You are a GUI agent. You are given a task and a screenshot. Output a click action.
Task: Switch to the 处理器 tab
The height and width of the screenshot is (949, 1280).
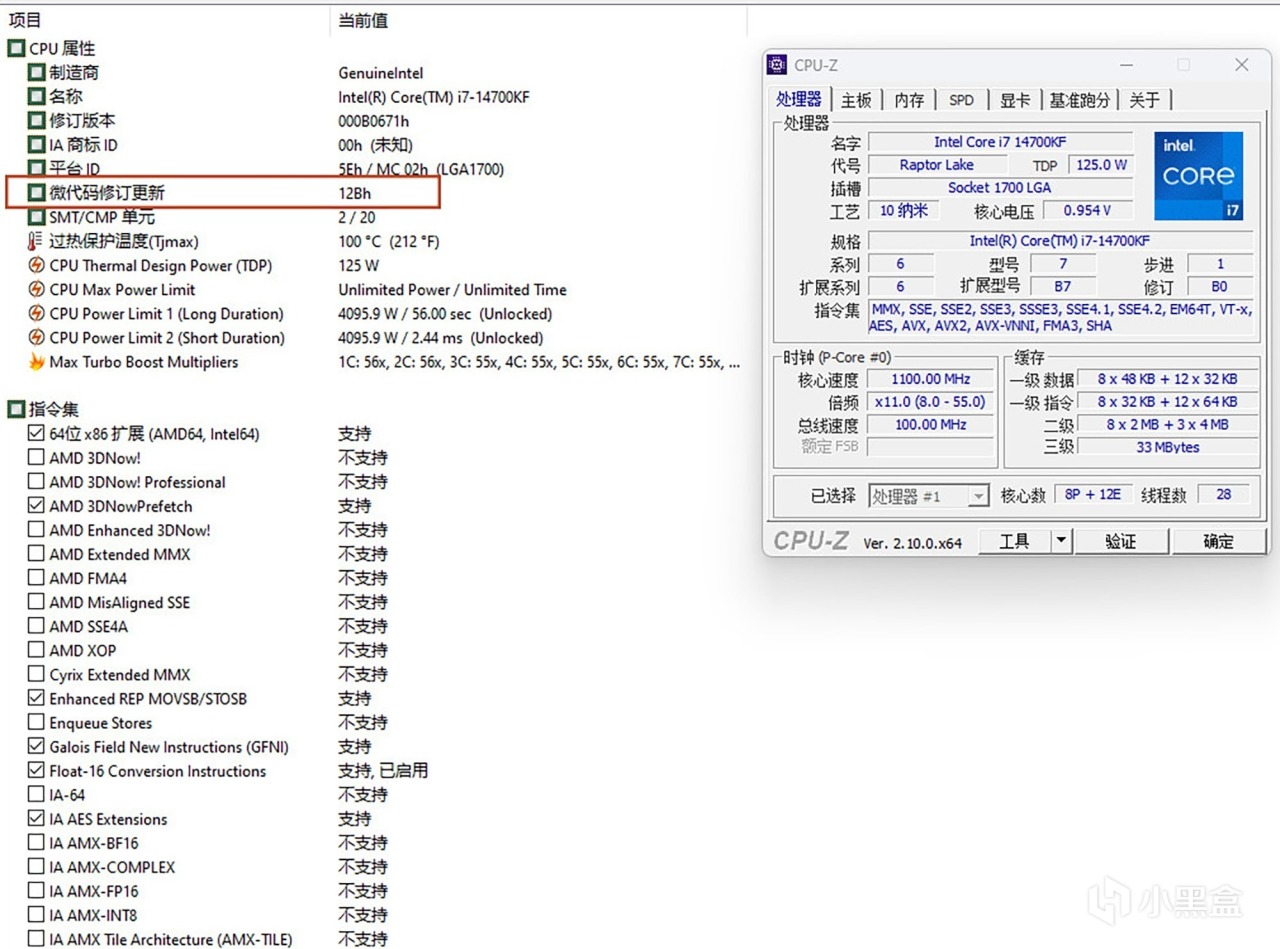799,99
